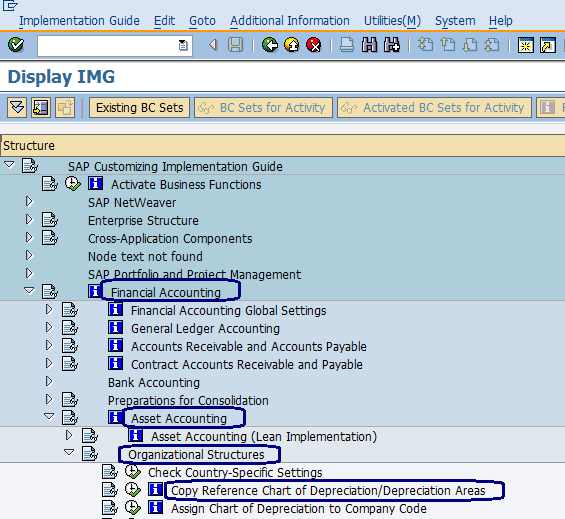Image resolution: width=565 pixels, height=519 pixels.
Task: Click the Structure column header
Action: (282, 146)
